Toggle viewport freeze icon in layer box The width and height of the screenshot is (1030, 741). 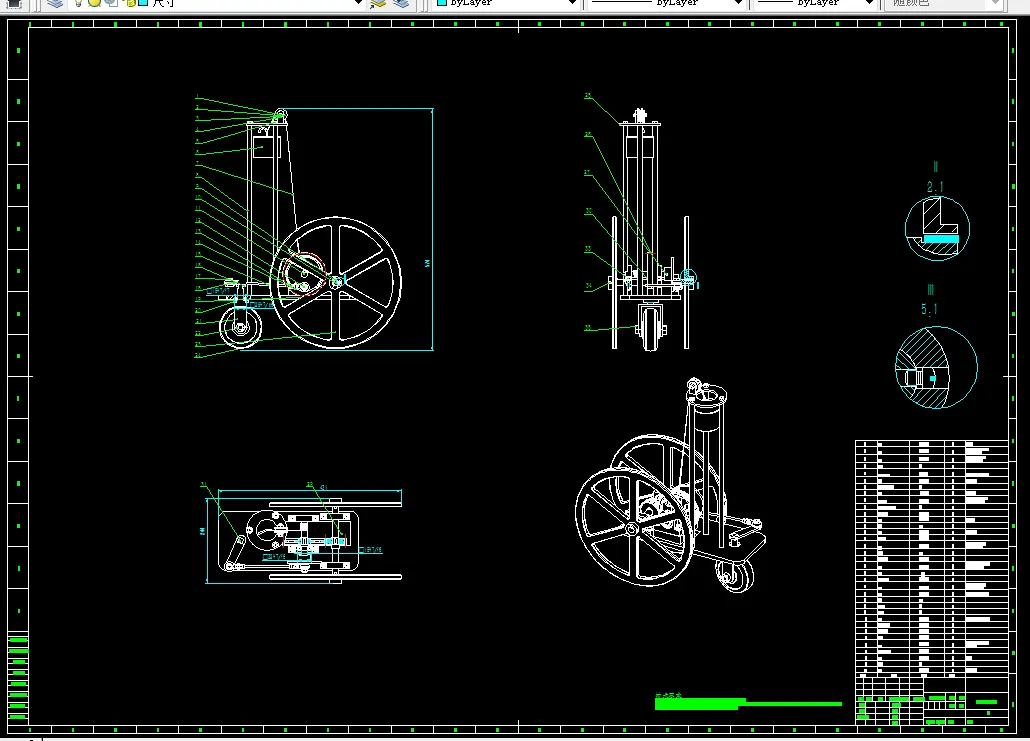point(111,3)
